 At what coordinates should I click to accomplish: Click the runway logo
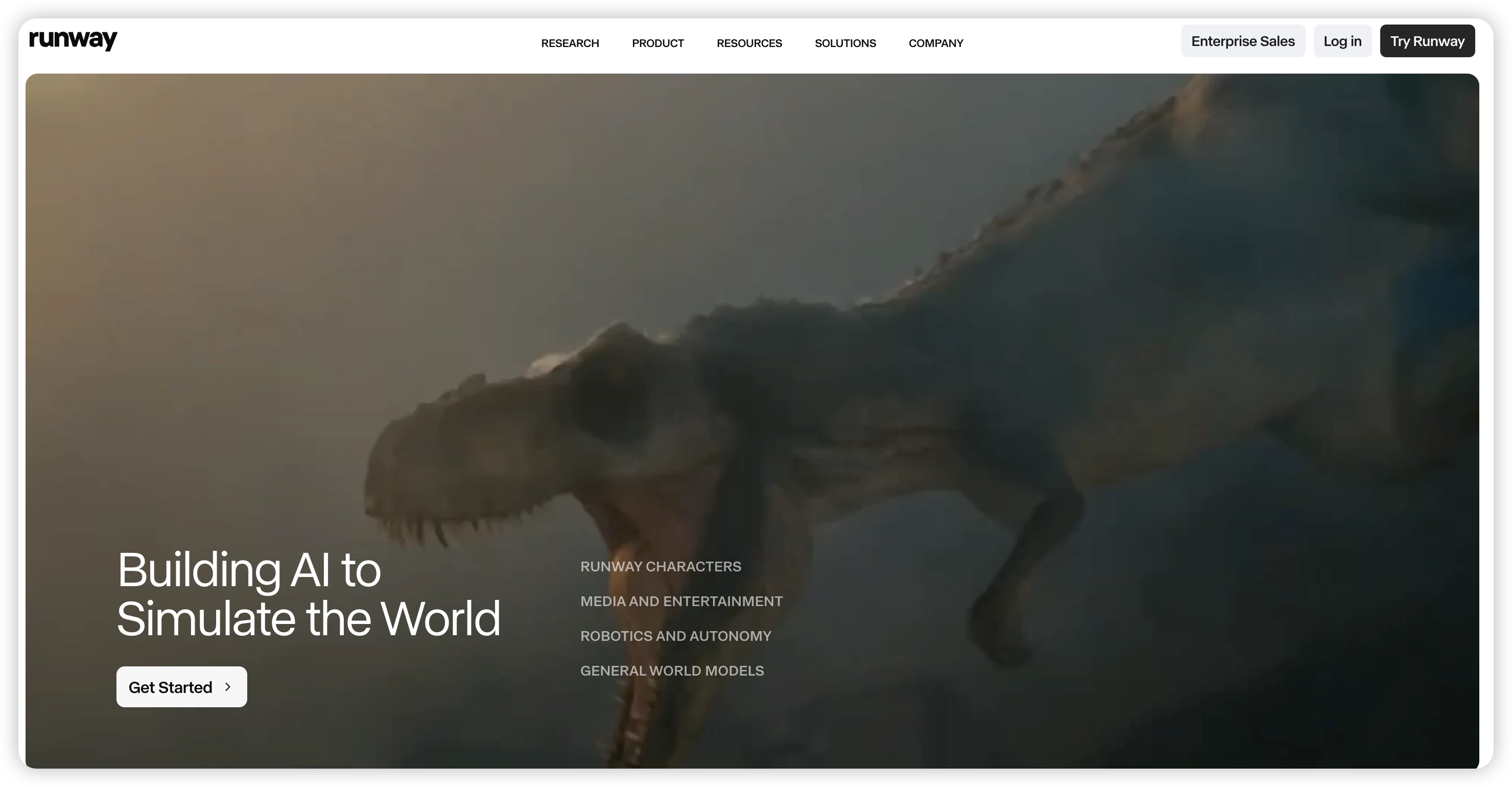pyautogui.click(x=73, y=40)
